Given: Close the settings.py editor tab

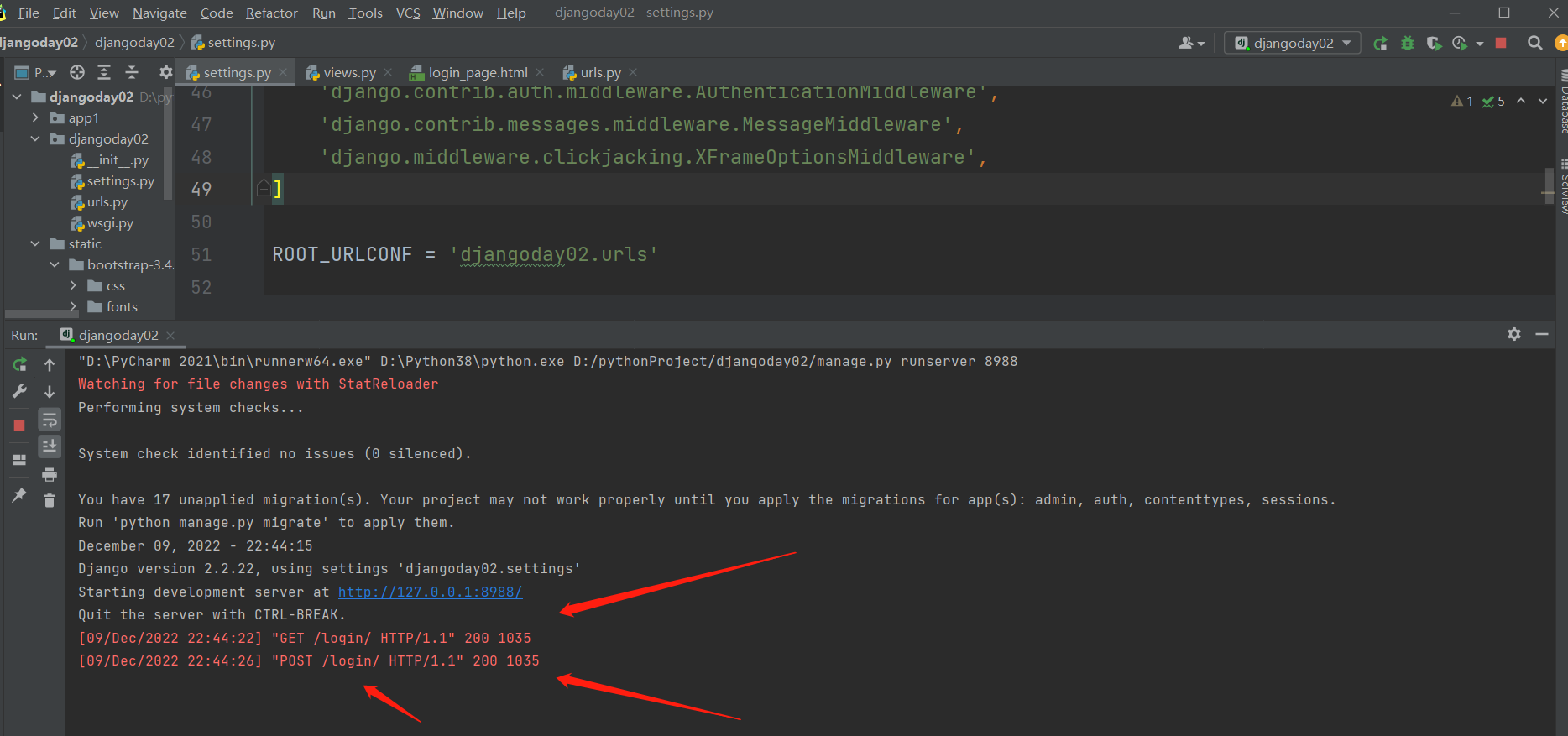Looking at the screenshot, I should (283, 72).
